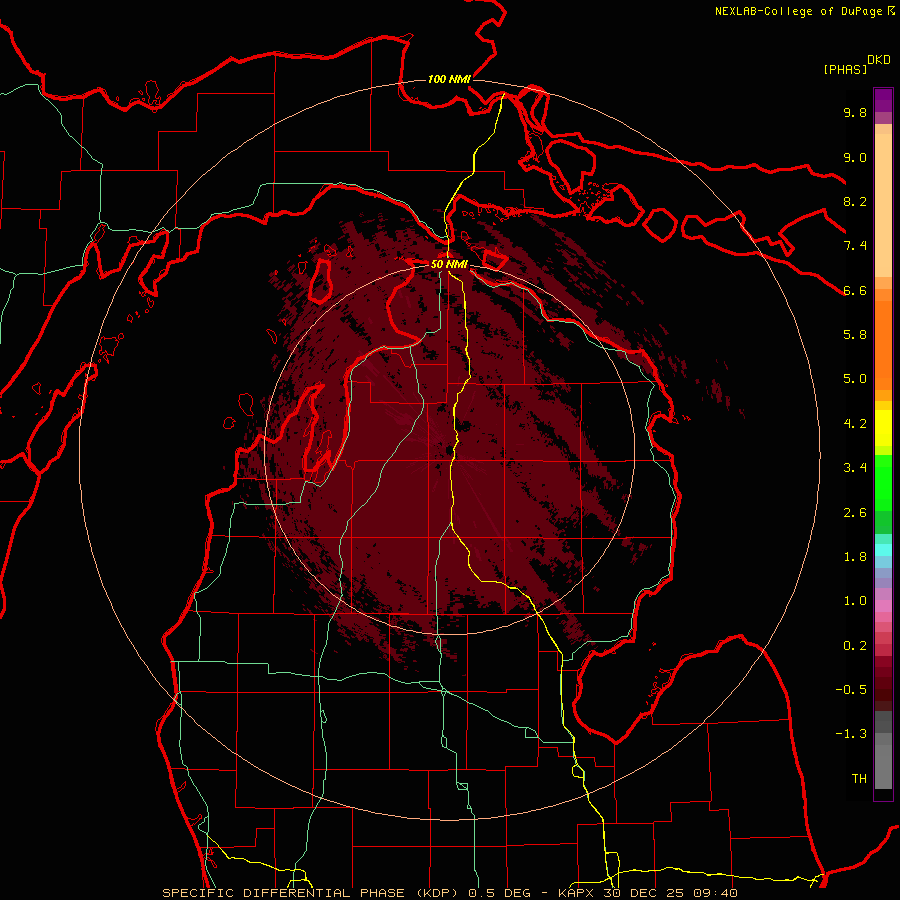Viewport: 900px width, 900px height.
Task: Click the 8.2 legend value
Action: [855, 201]
